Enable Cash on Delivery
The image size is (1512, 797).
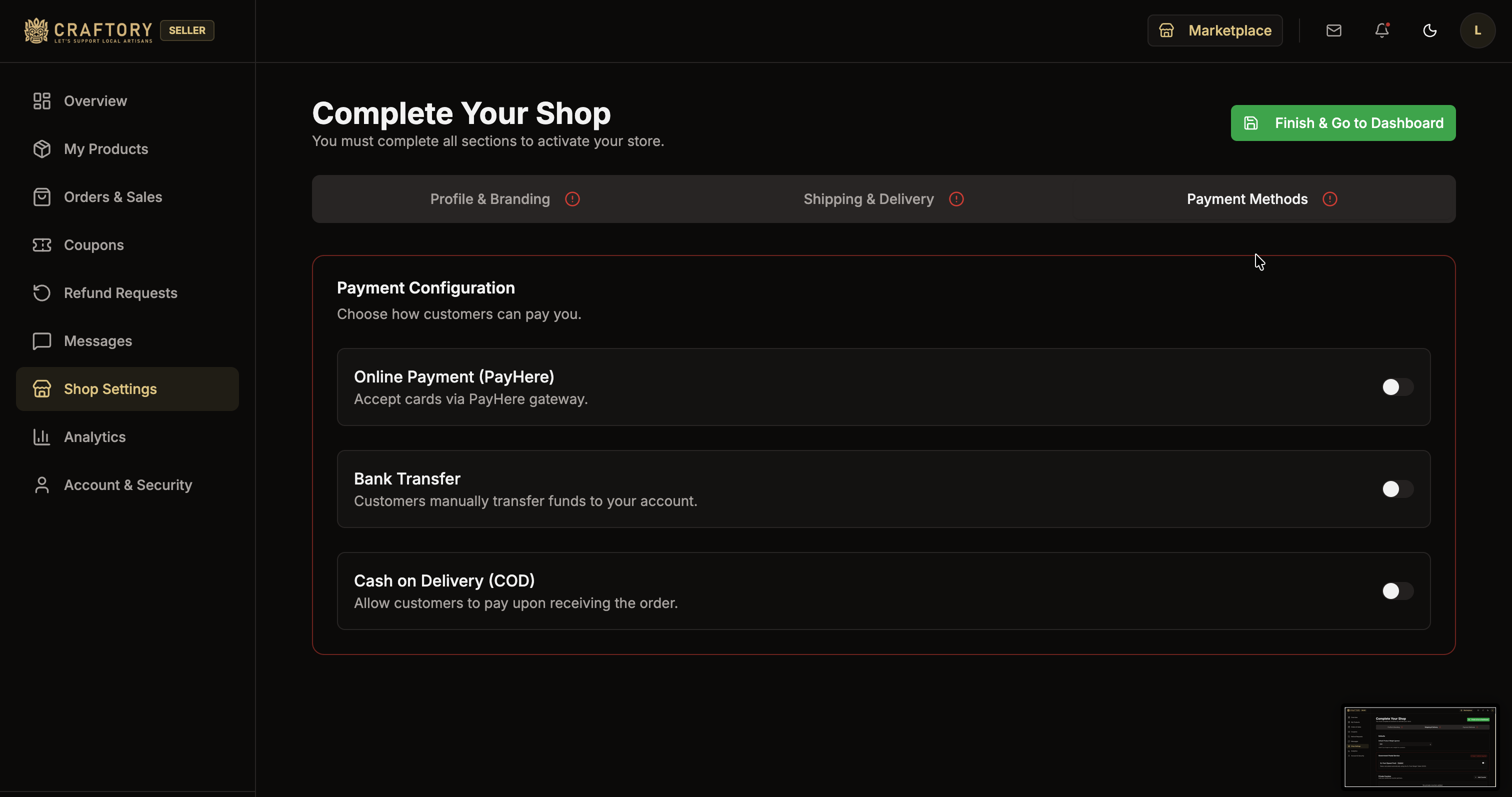(1396, 591)
